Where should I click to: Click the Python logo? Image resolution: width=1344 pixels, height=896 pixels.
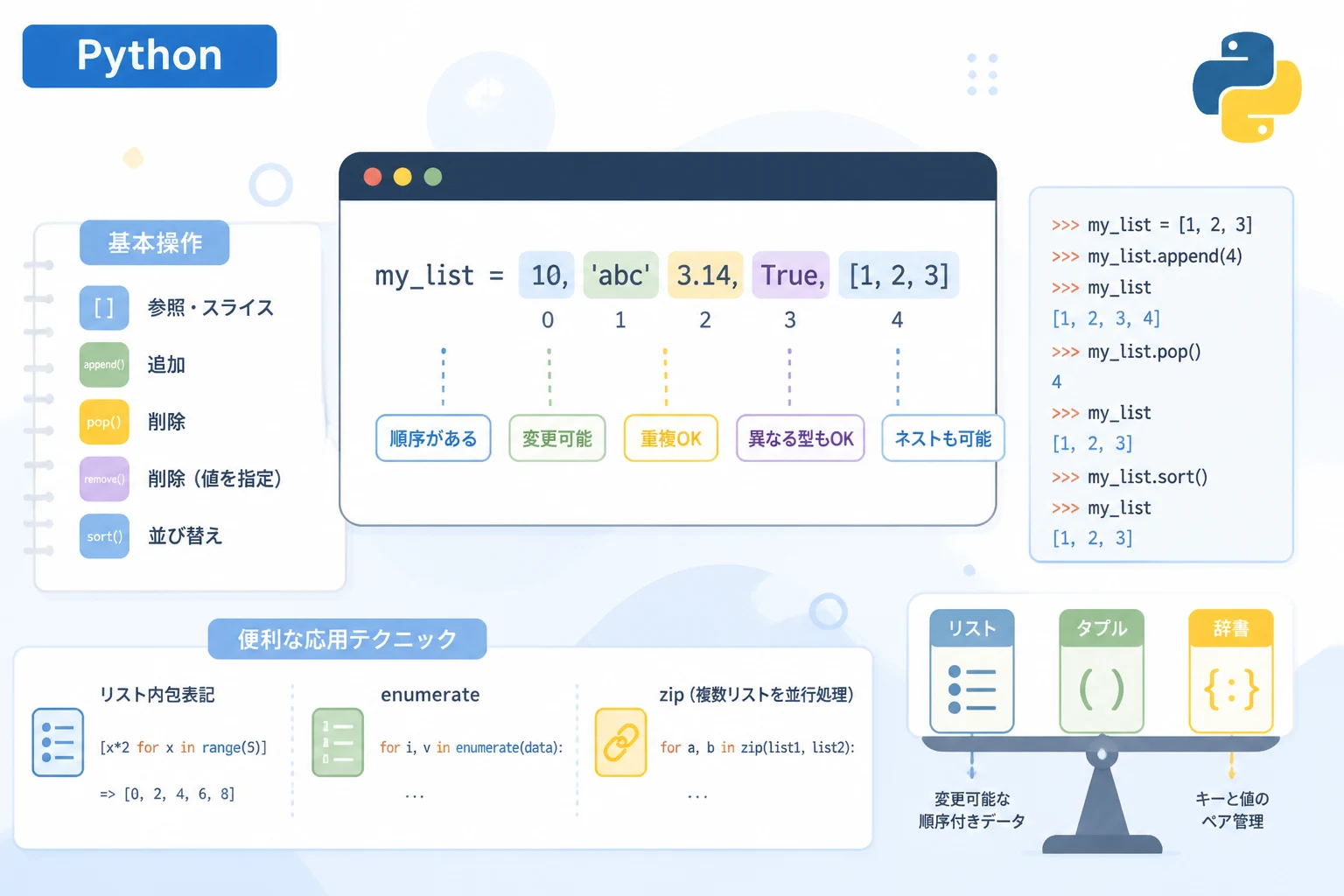tap(1247, 87)
